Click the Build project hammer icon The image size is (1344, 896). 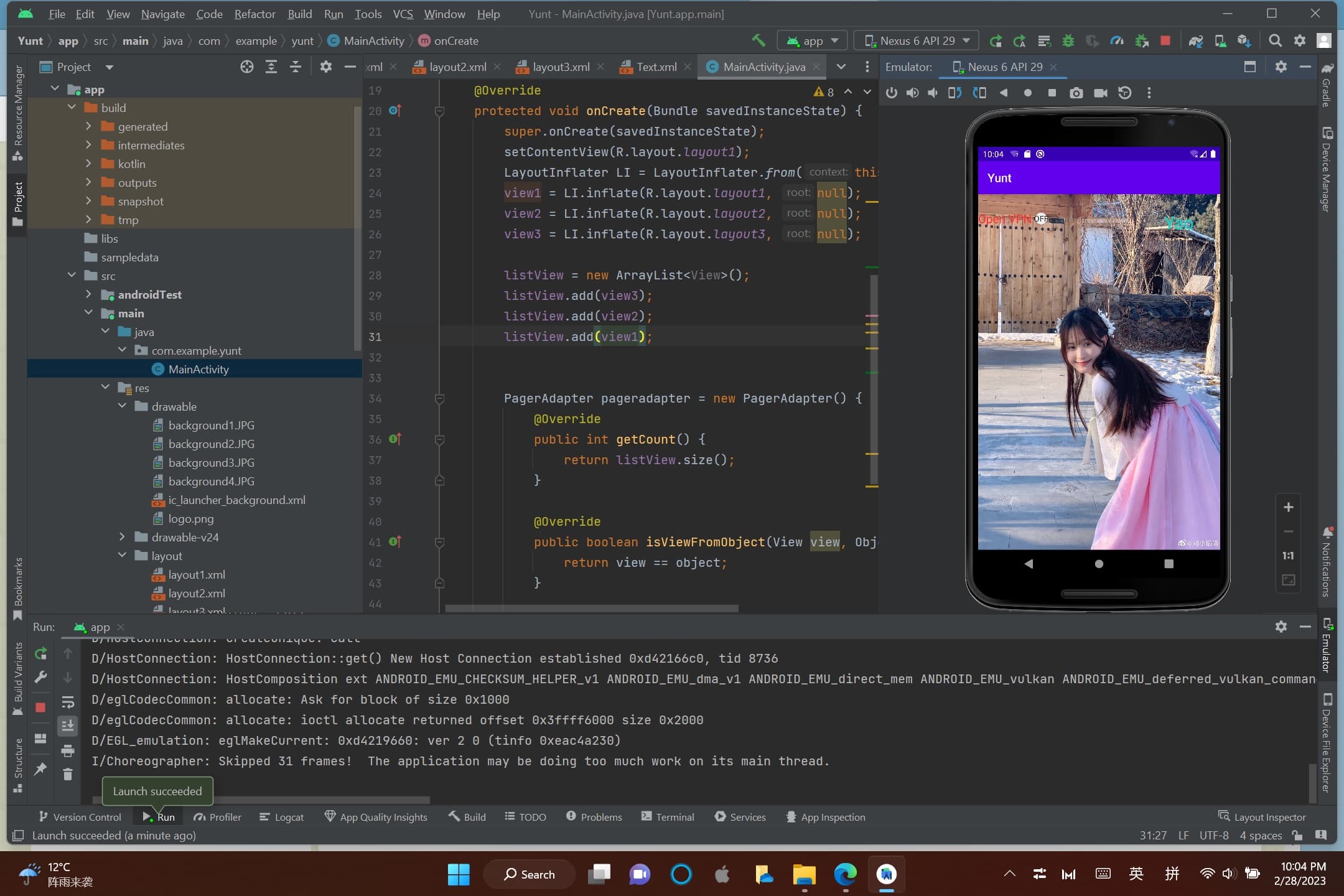point(758,40)
